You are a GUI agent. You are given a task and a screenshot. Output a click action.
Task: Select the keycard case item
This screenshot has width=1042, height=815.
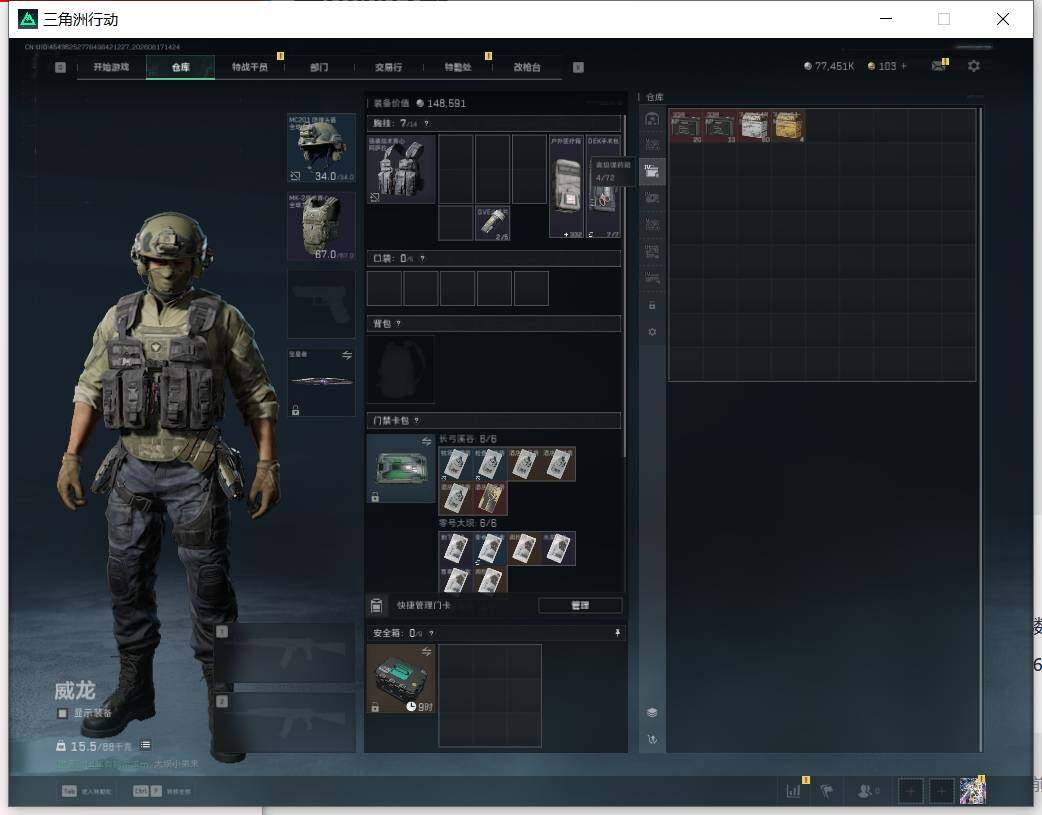coord(401,469)
